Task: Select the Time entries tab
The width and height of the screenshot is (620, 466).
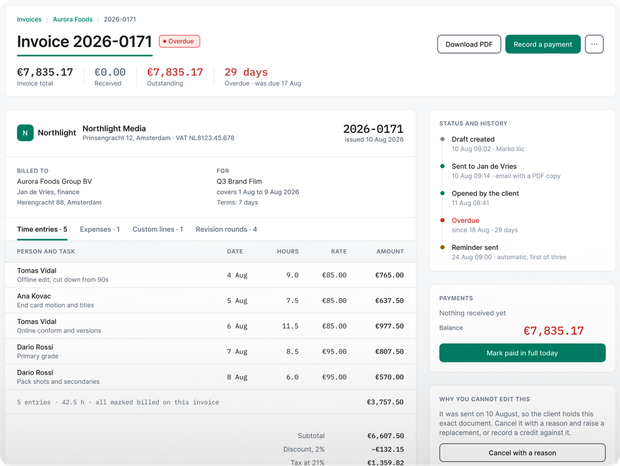Action: (x=42, y=229)
